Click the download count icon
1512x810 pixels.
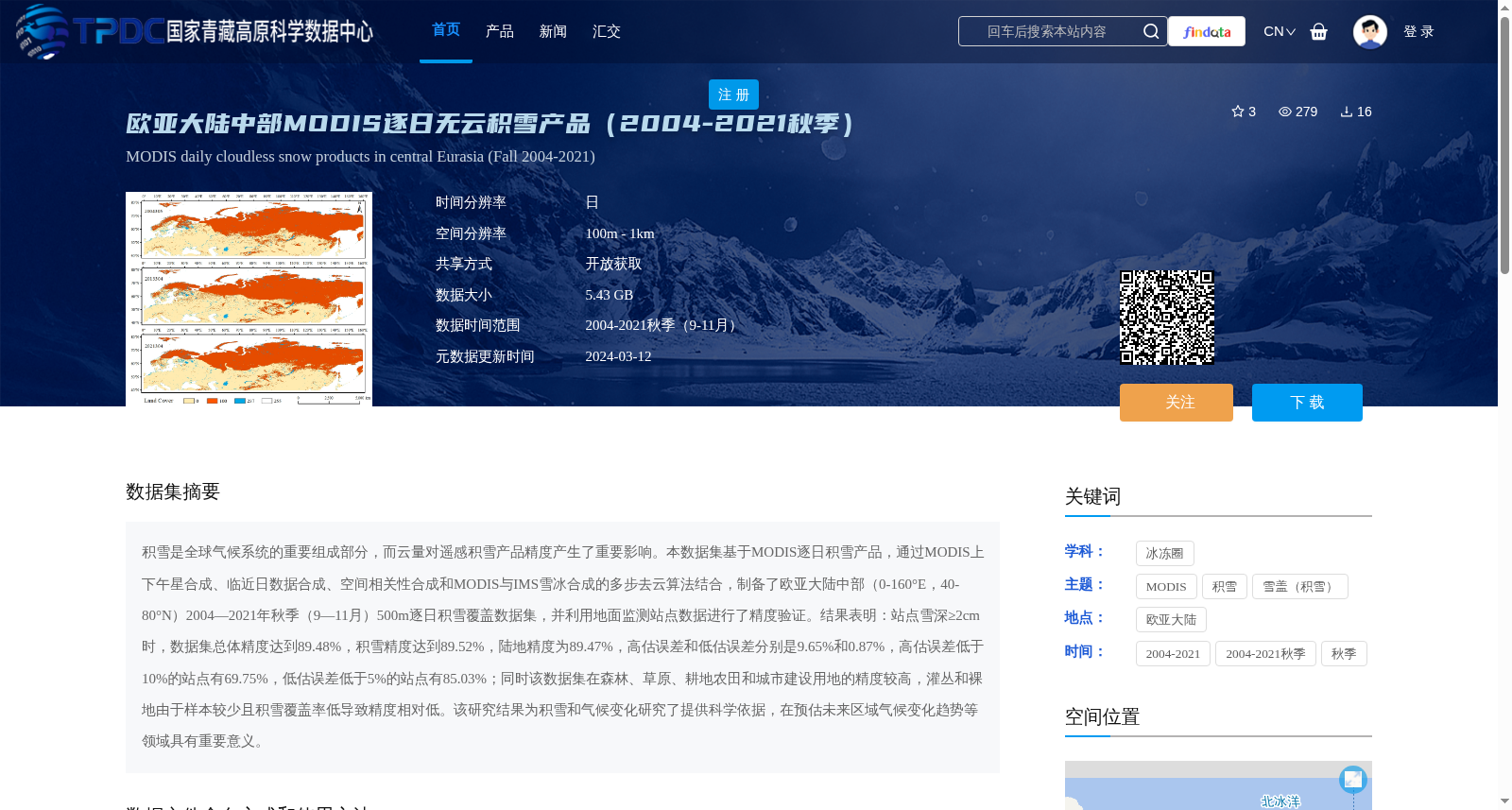click(1347, 112)
